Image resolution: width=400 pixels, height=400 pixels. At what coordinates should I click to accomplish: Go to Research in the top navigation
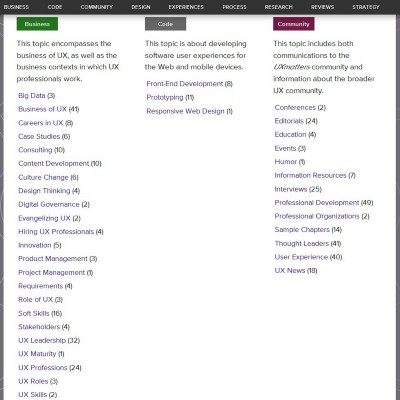(x=279, y=7)
